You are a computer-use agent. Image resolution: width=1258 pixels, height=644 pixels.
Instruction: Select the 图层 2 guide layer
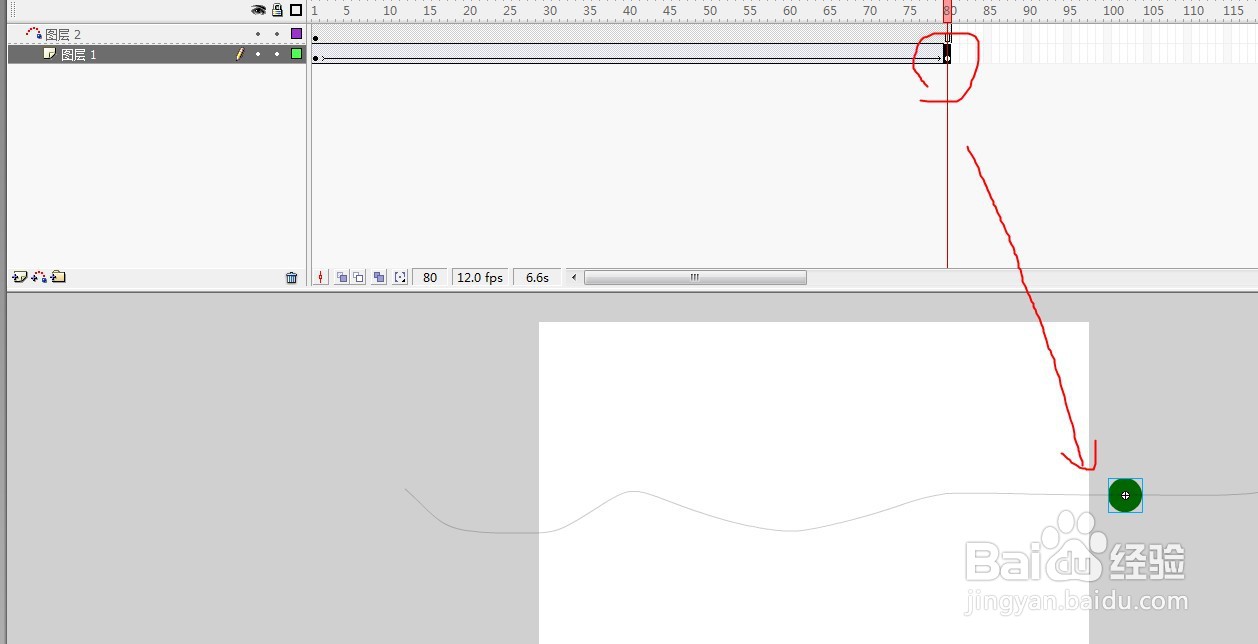(156, 34)
